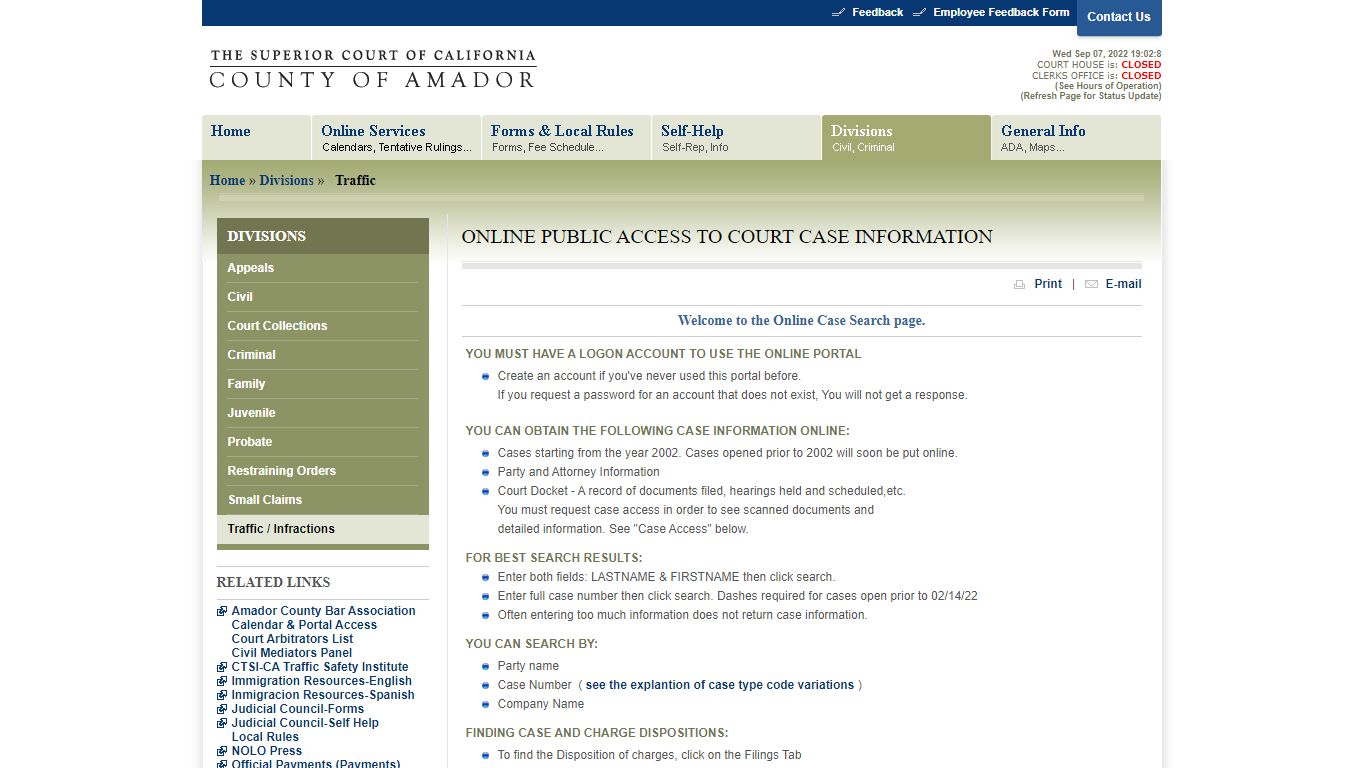Click 'Welcome to the Online Case Search page.' text
This screenshot has width=1366, height=768.
coord(801,321)
